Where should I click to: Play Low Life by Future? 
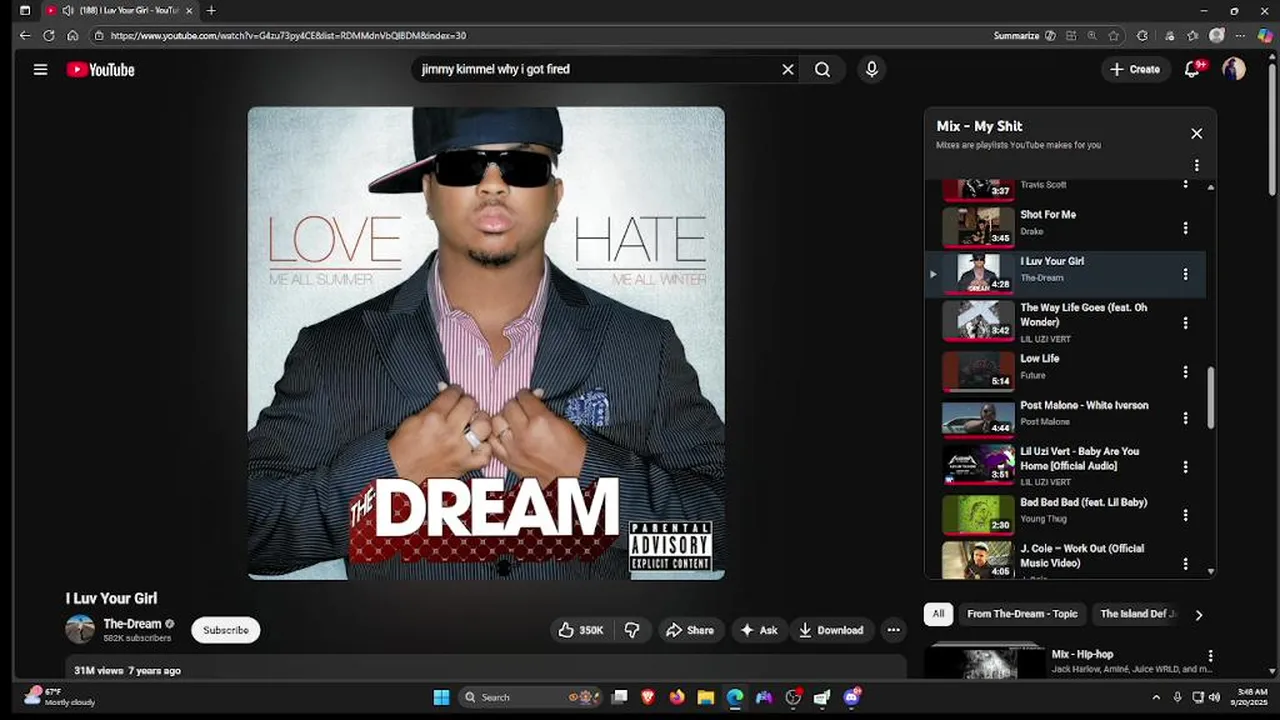[978, 371]
